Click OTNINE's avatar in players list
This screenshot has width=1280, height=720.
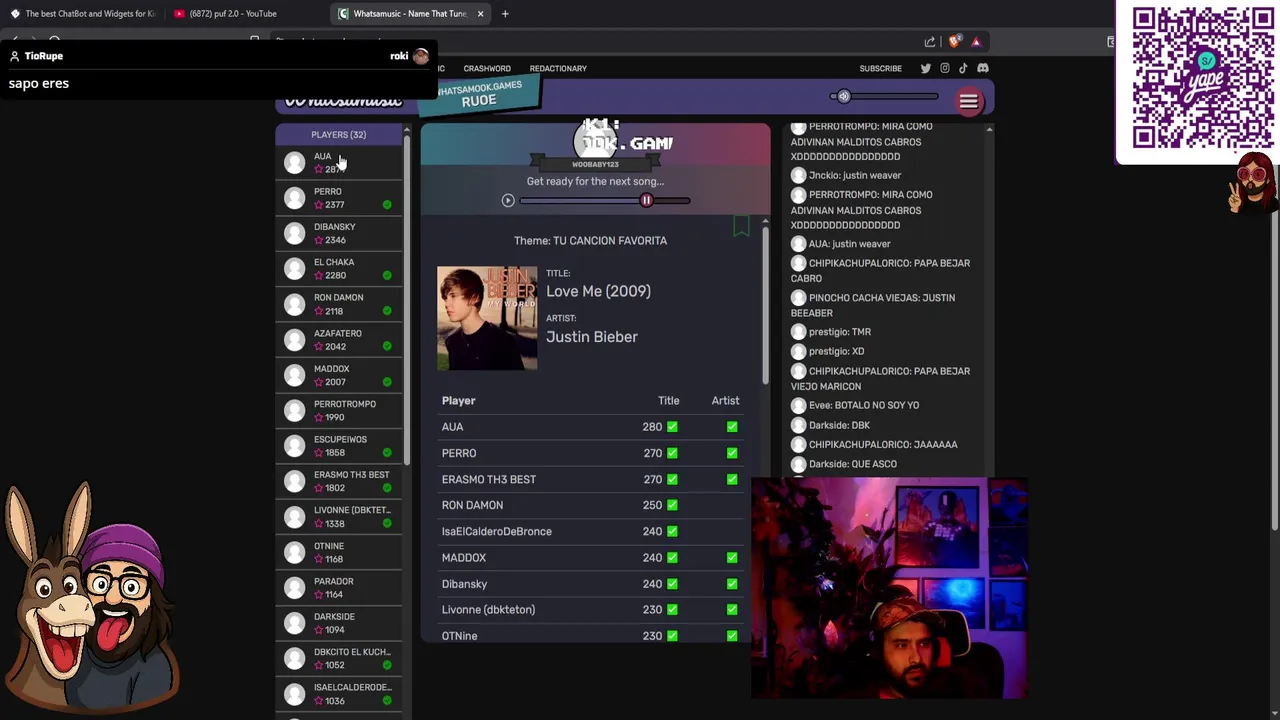pos(294,552)
